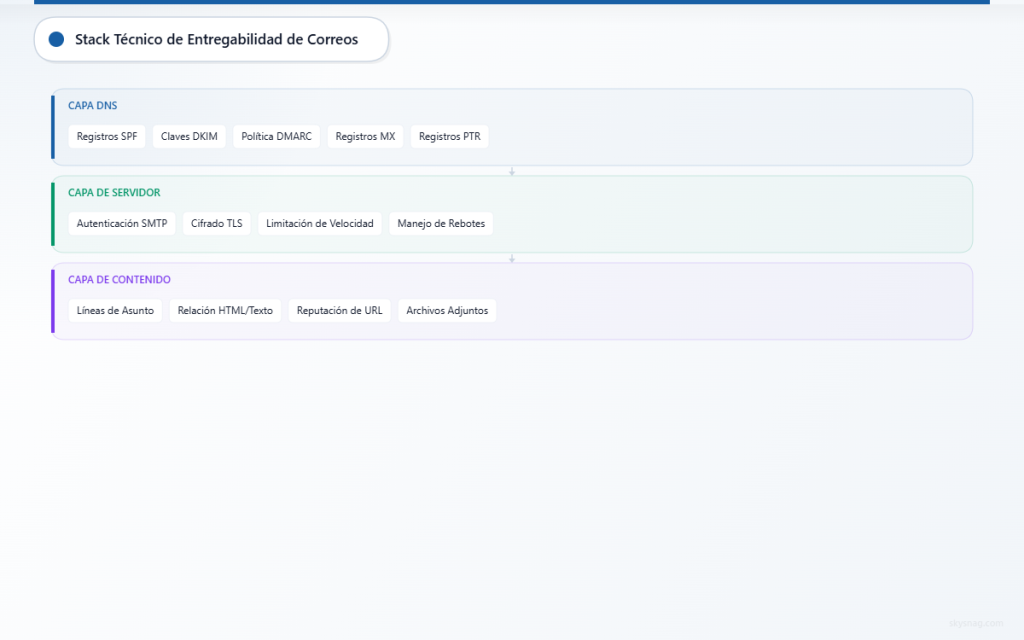
Task: Select the Registros SPF chip
Action: (x=107, y=137)
